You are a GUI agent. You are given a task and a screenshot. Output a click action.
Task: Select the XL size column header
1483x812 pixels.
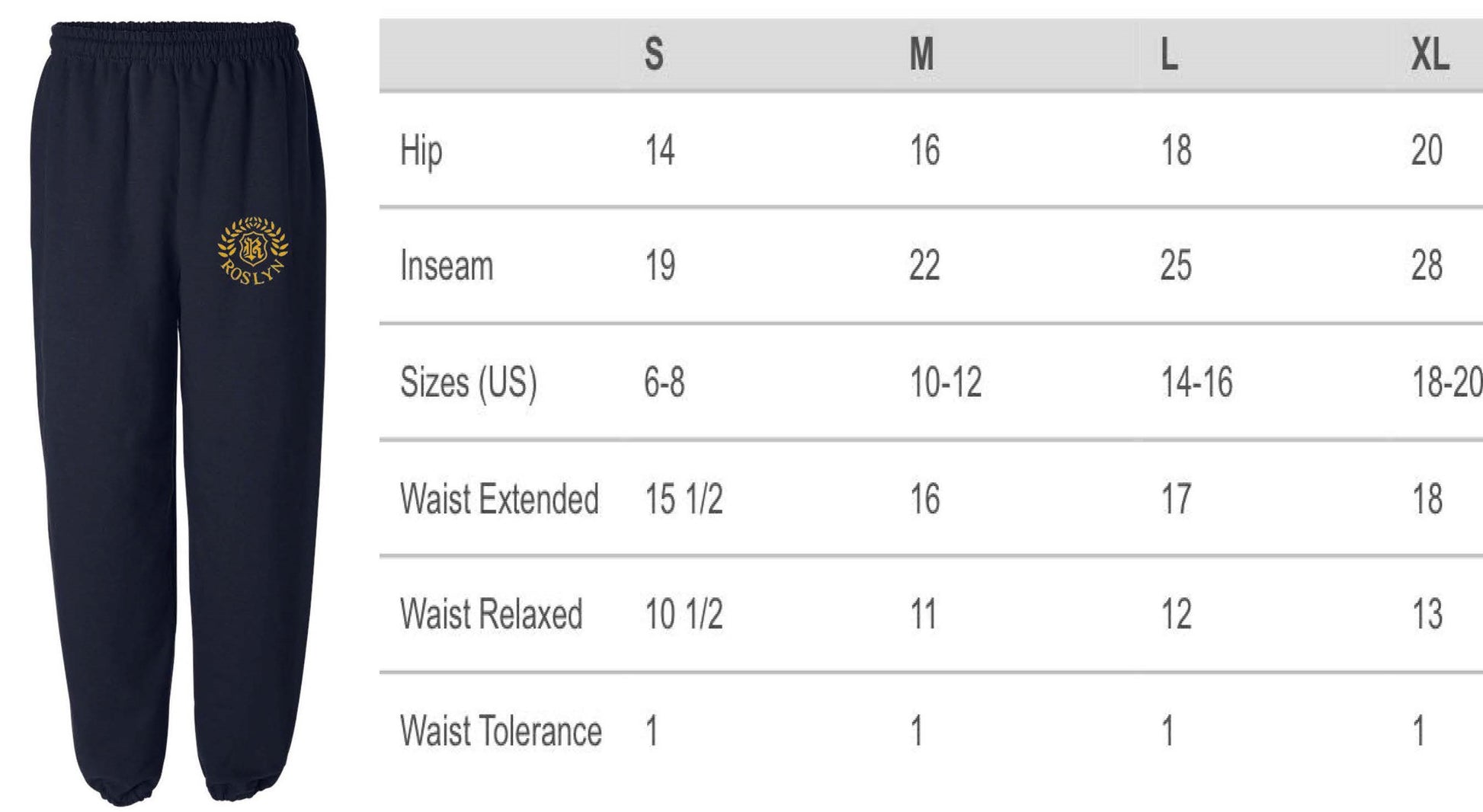coord(1430,55)
